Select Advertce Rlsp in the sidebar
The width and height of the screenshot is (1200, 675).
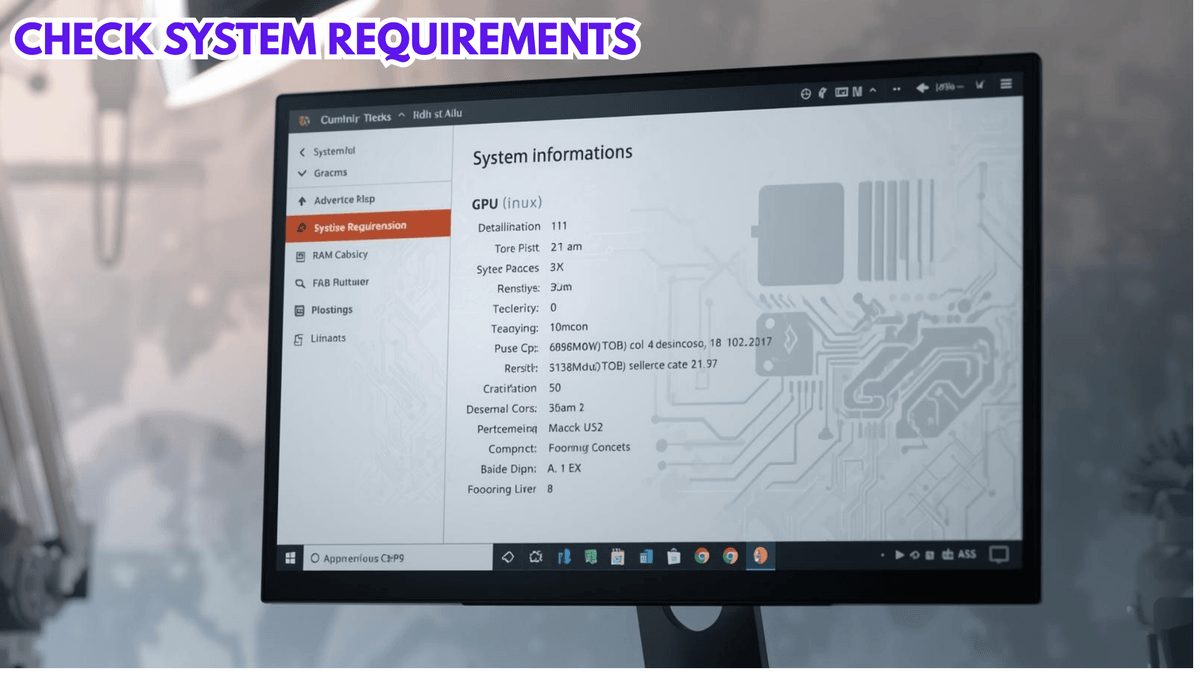tap(344, 200)
